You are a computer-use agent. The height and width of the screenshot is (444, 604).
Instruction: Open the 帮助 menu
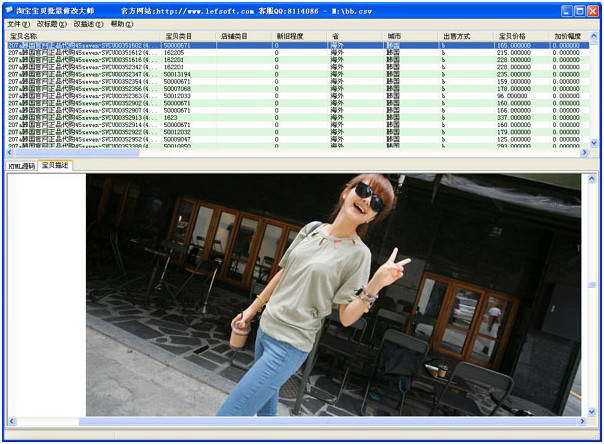point(122,23)
